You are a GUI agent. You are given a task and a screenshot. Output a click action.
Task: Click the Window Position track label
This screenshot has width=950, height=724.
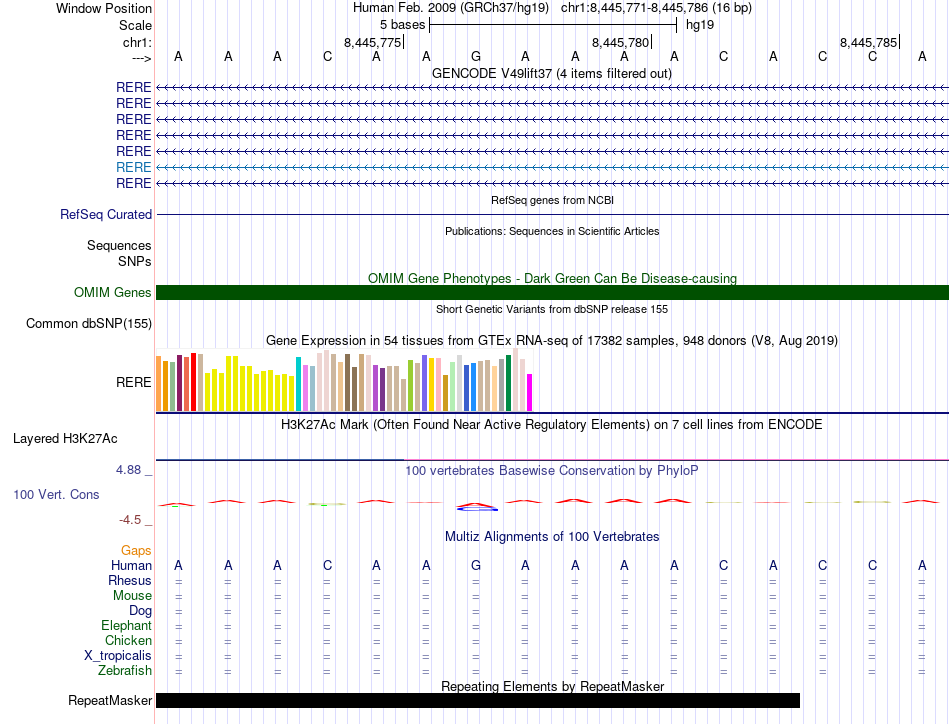(x=104, y=8)
